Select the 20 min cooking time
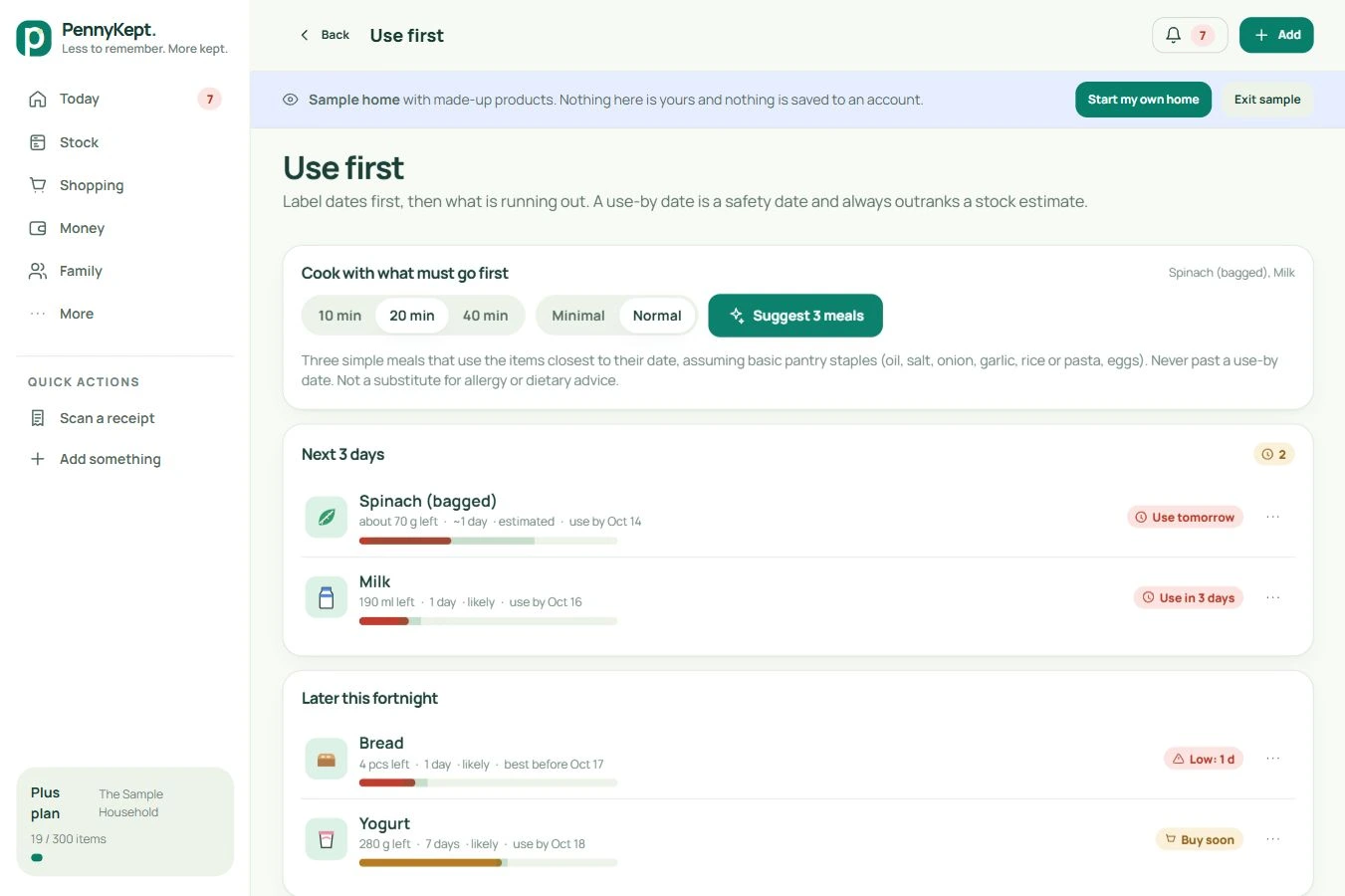 [x=412, y=316]
